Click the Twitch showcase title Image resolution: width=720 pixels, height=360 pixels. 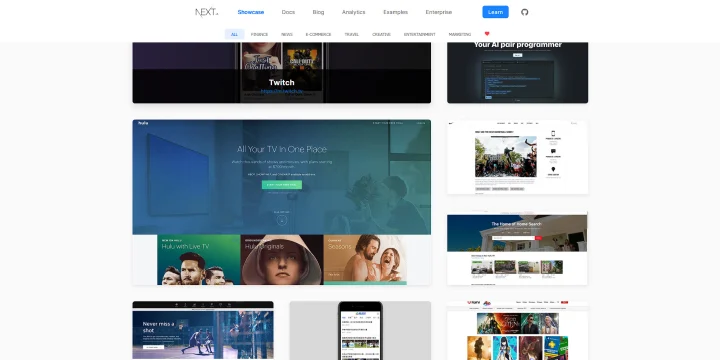click(x=281, y=83)
